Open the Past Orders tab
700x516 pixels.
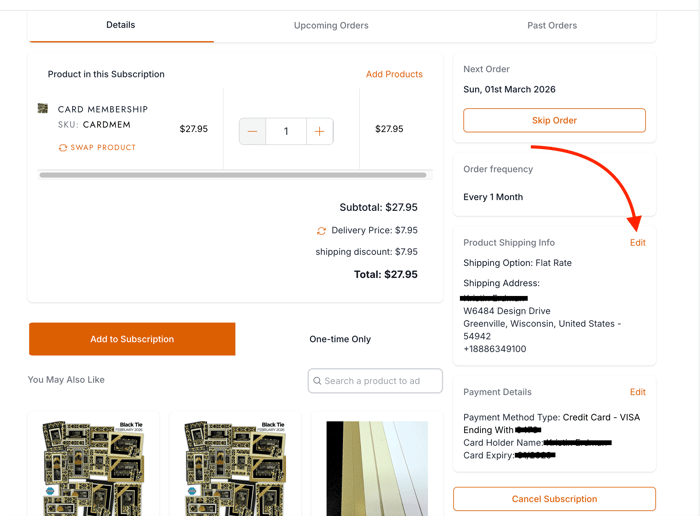click(552, 26)
